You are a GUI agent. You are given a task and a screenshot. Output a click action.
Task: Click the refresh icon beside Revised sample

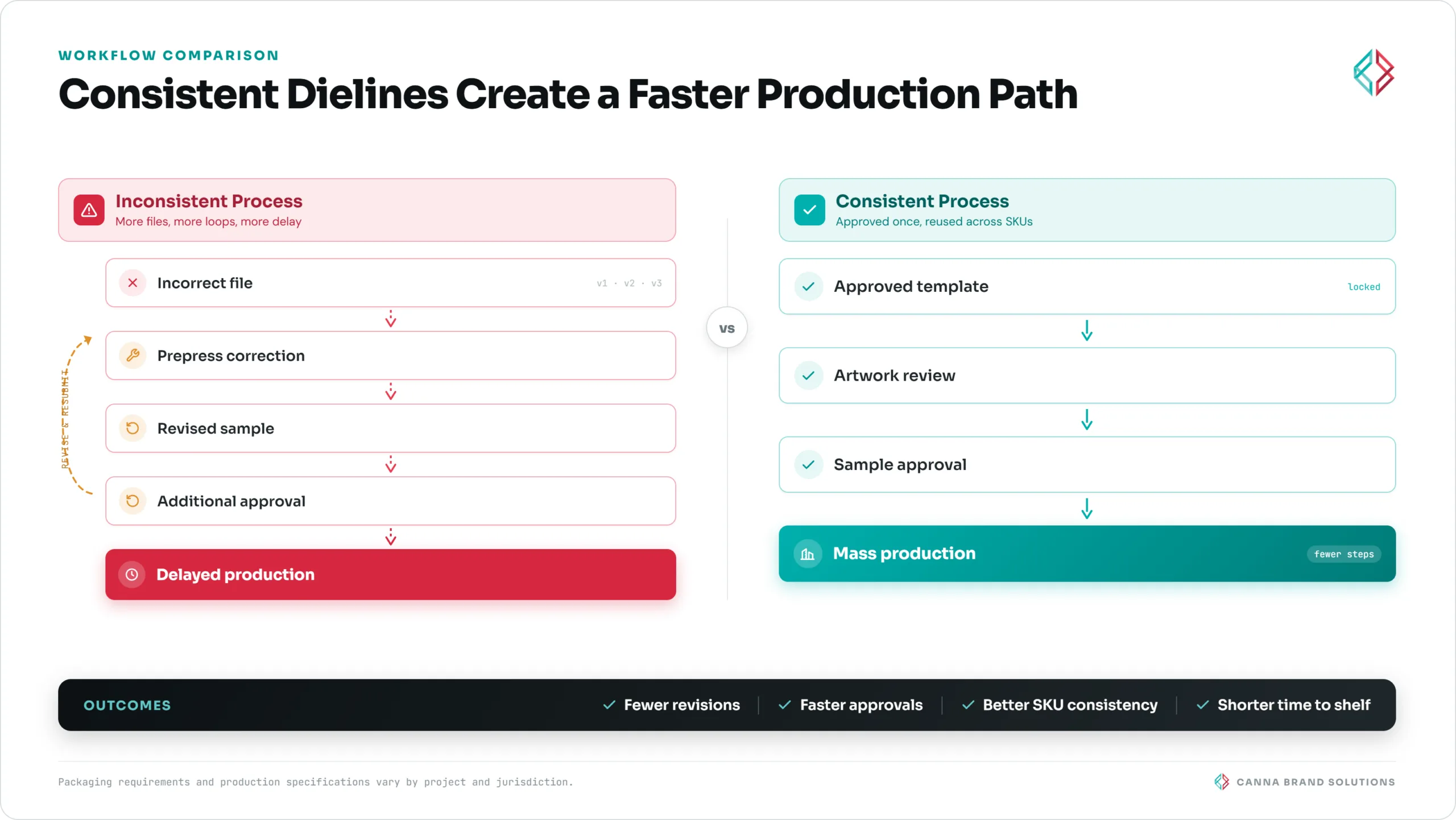coord(133,428)
